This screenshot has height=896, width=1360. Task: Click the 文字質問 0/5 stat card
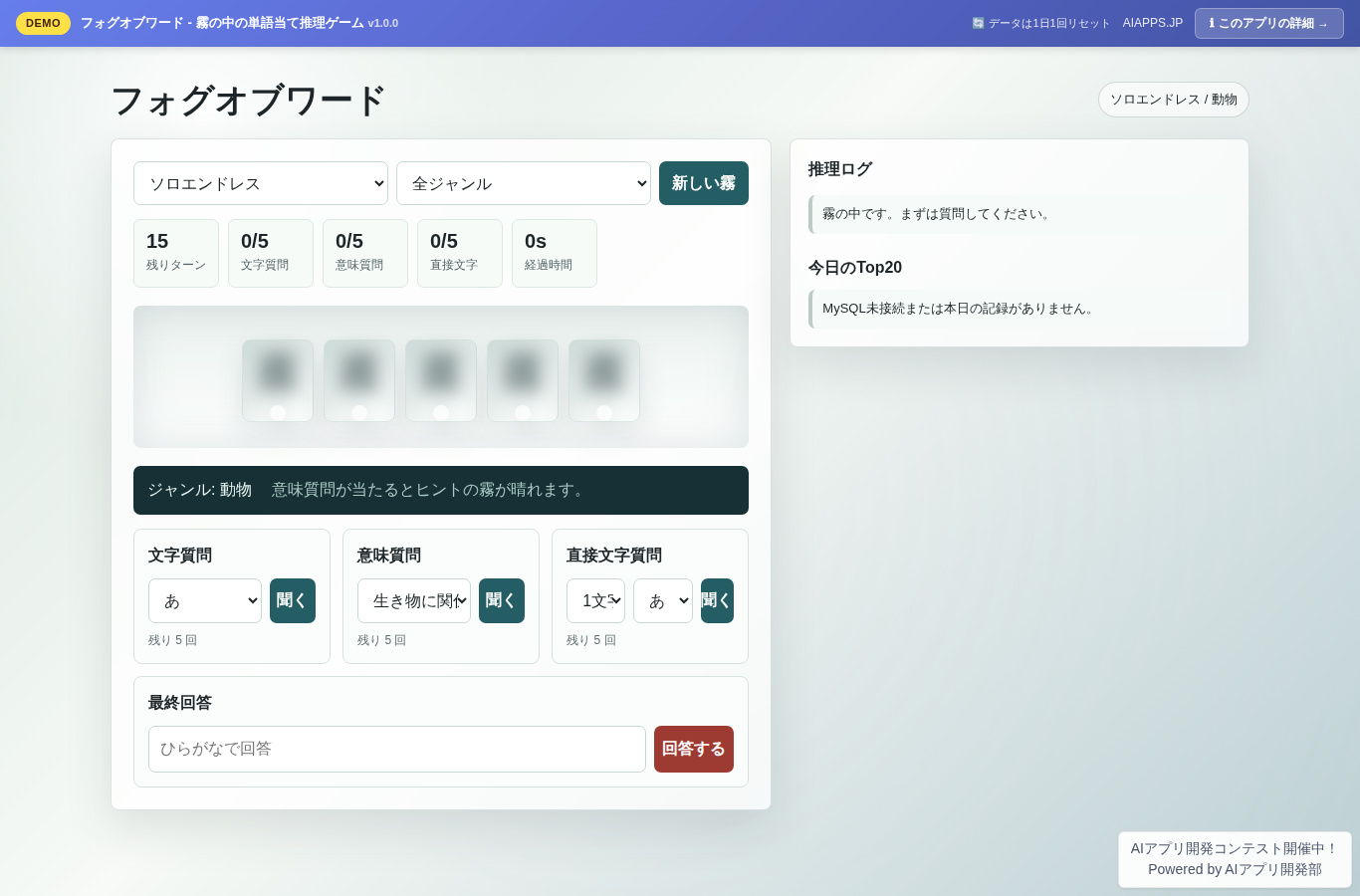tap(271, 253)
